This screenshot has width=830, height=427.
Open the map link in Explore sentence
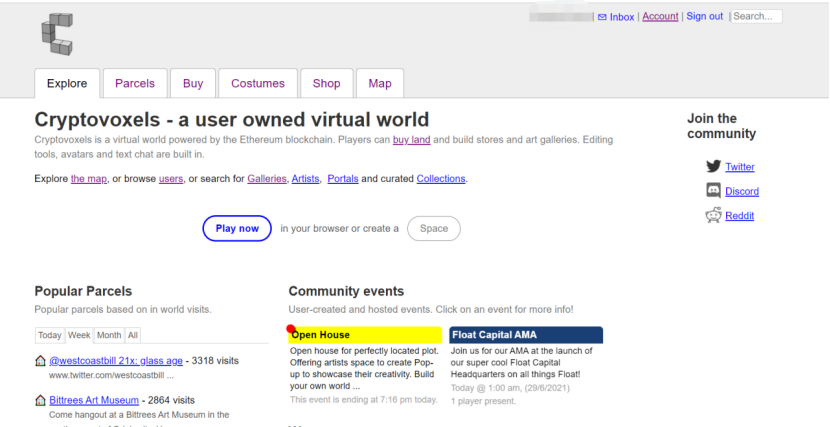tap(89, 179)
